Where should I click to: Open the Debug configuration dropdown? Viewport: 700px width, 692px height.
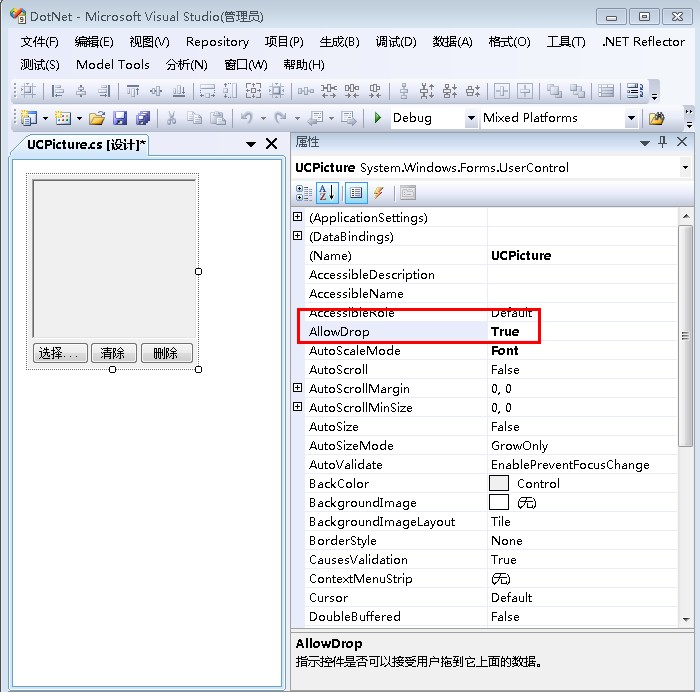pos(471,118)
